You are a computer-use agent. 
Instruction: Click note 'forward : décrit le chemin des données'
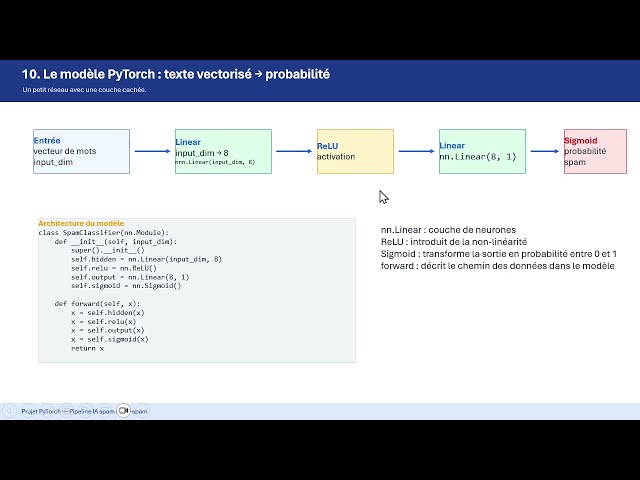click(x=498, y=266)
